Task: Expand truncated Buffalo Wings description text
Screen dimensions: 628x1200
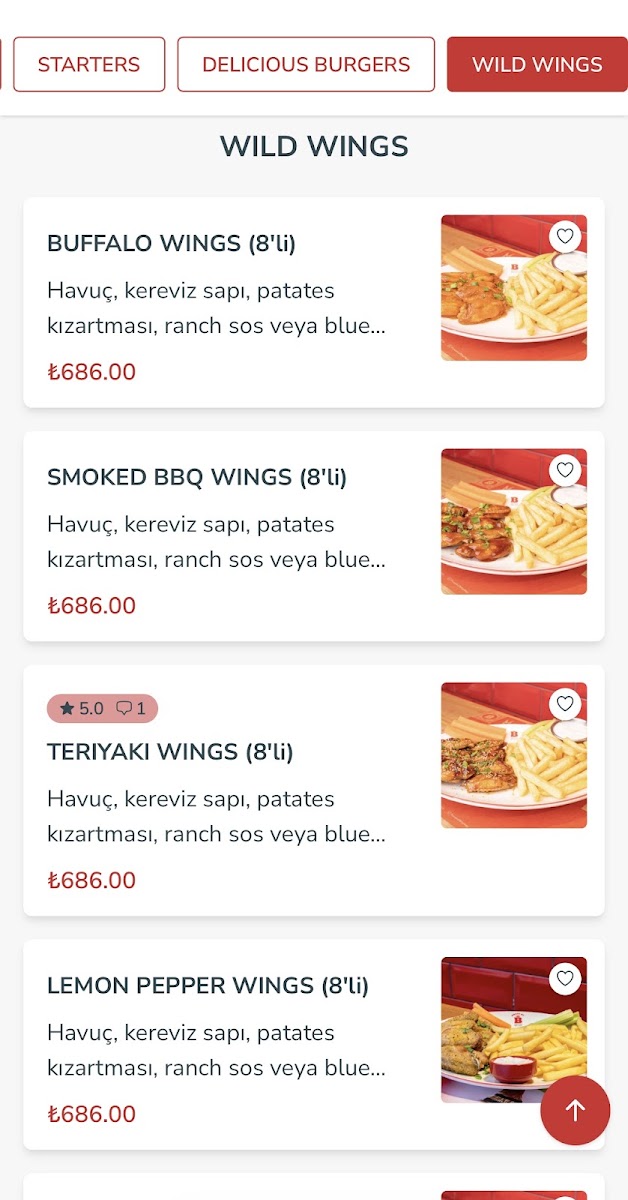Action: tap(216, 308)
